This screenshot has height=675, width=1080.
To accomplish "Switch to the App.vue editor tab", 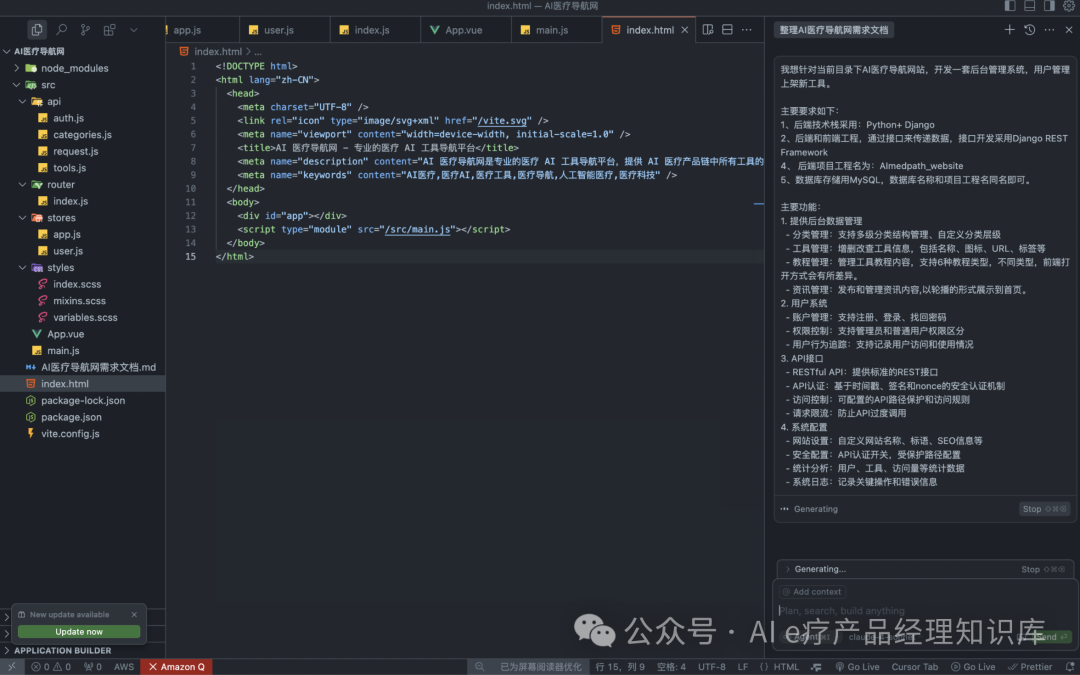I will pyautogui.click(x=466, y=30).
